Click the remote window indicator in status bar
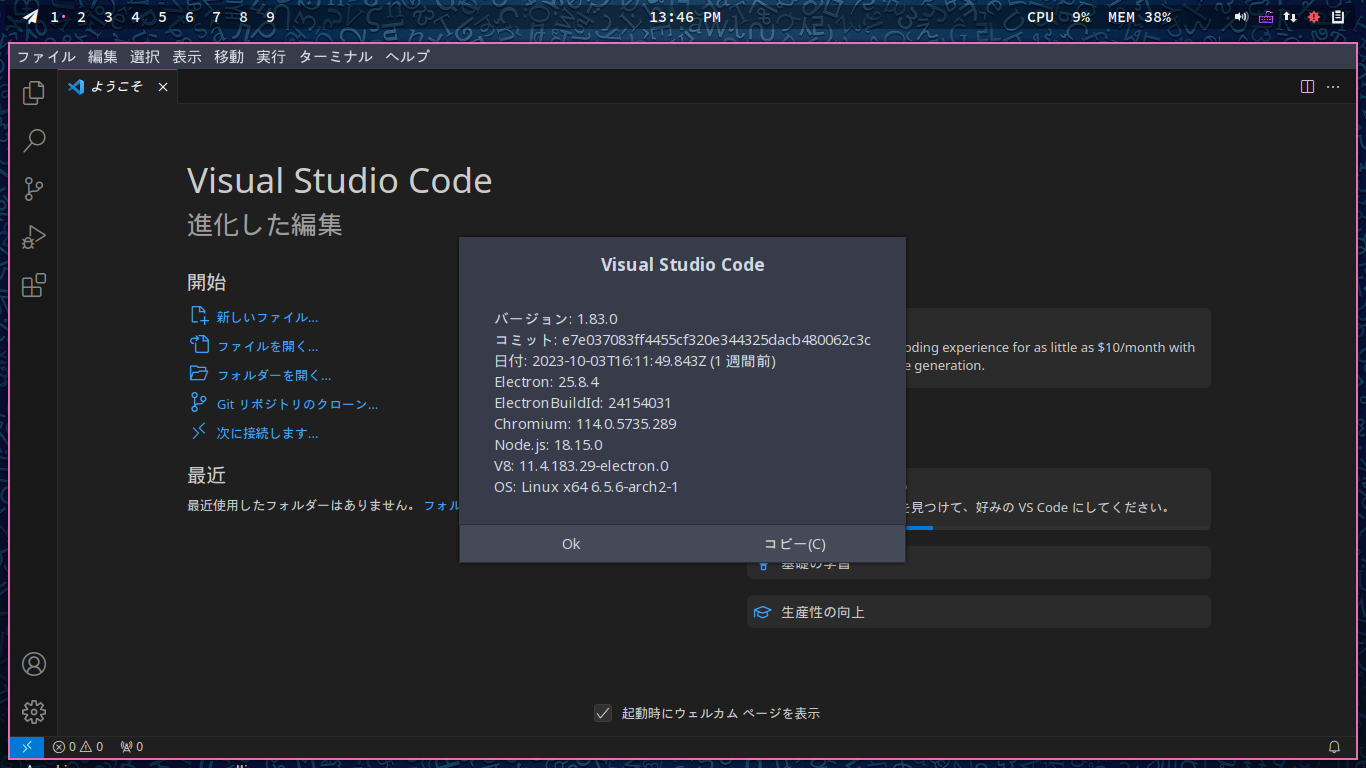1366x768 pixels. point(27,747)
